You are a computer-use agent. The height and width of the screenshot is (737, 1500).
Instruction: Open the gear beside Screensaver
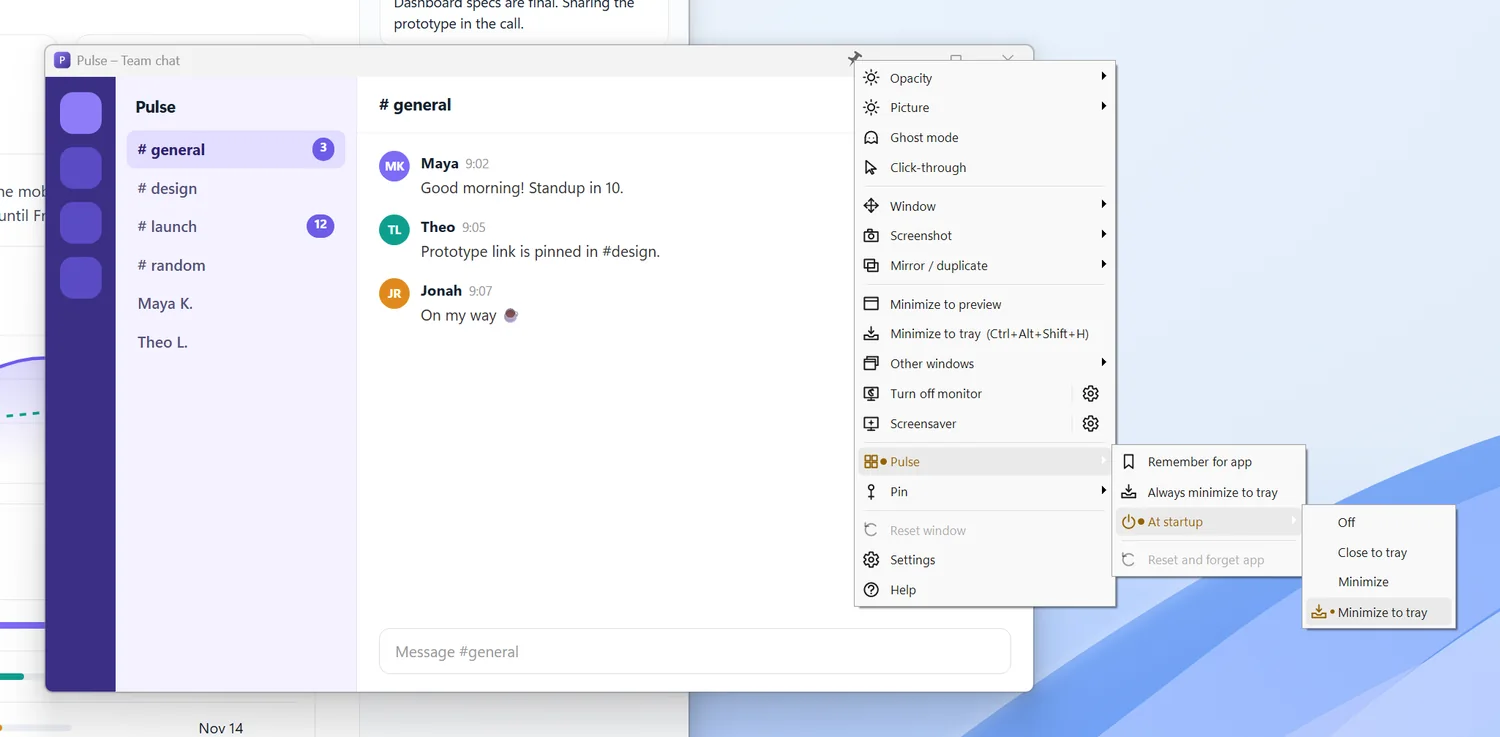point(1091,424)
